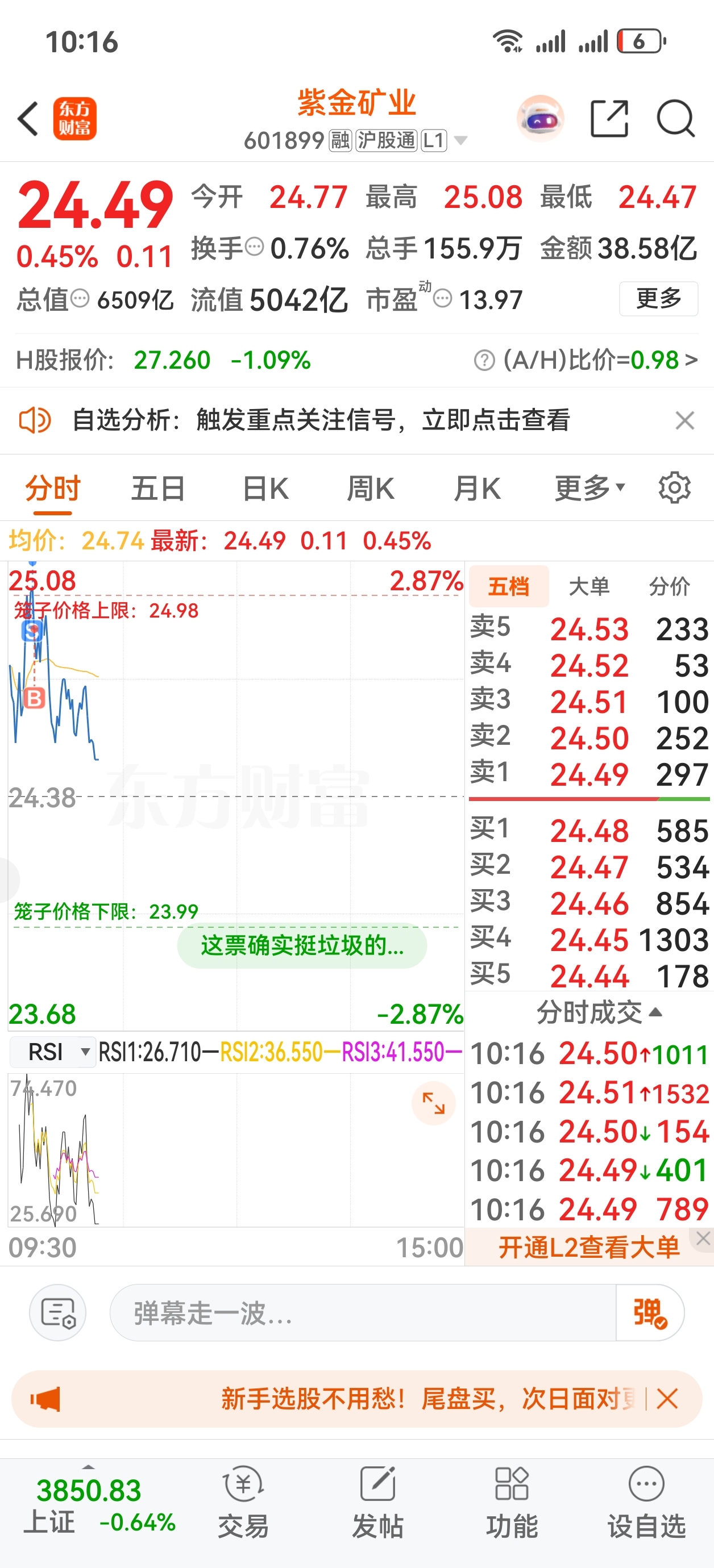Tap 买1 price 24.48
Viewport: 714px width, 1568px height.
tap(589, 831)
